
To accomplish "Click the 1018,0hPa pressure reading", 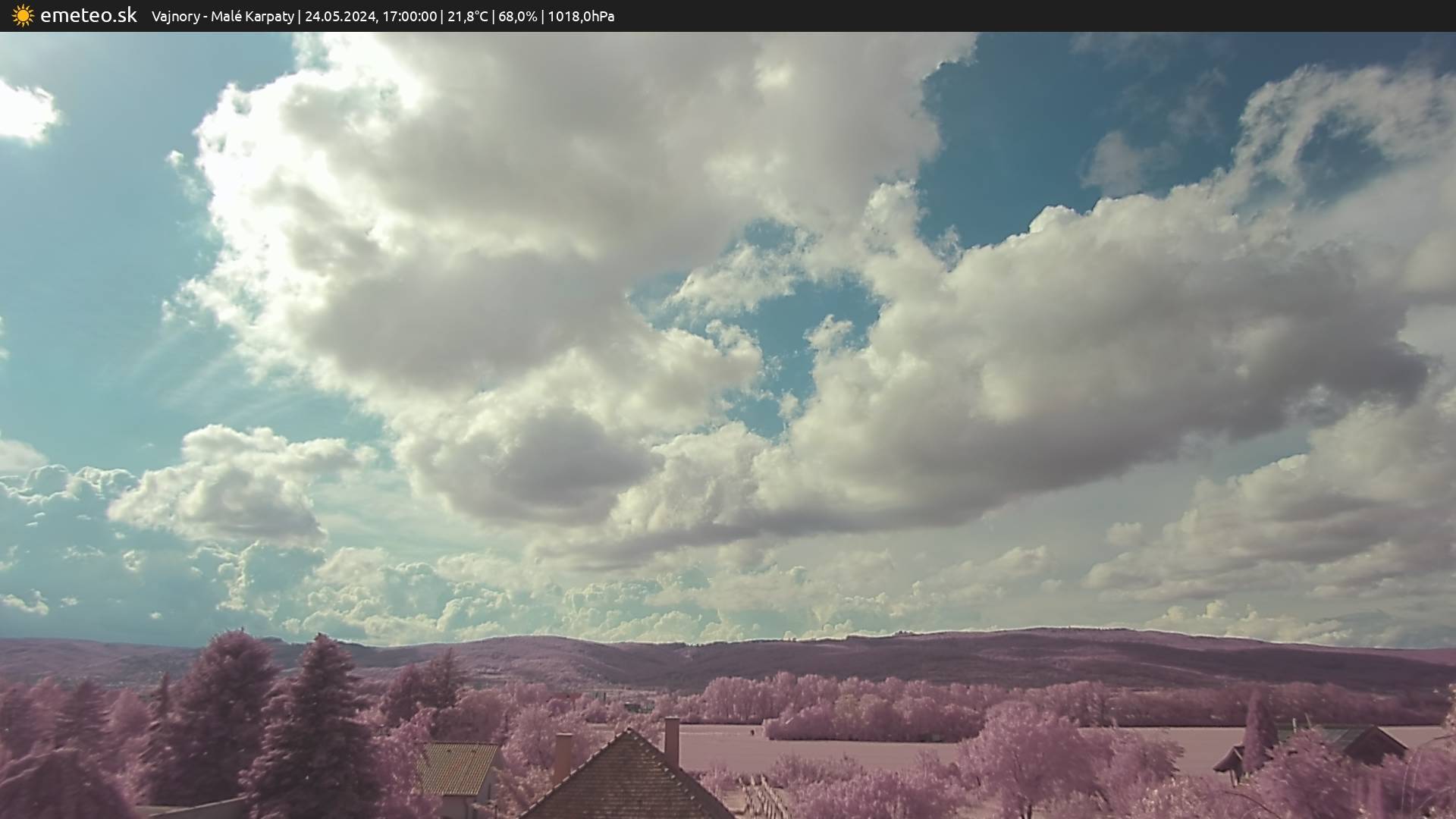I will point(581,17).
